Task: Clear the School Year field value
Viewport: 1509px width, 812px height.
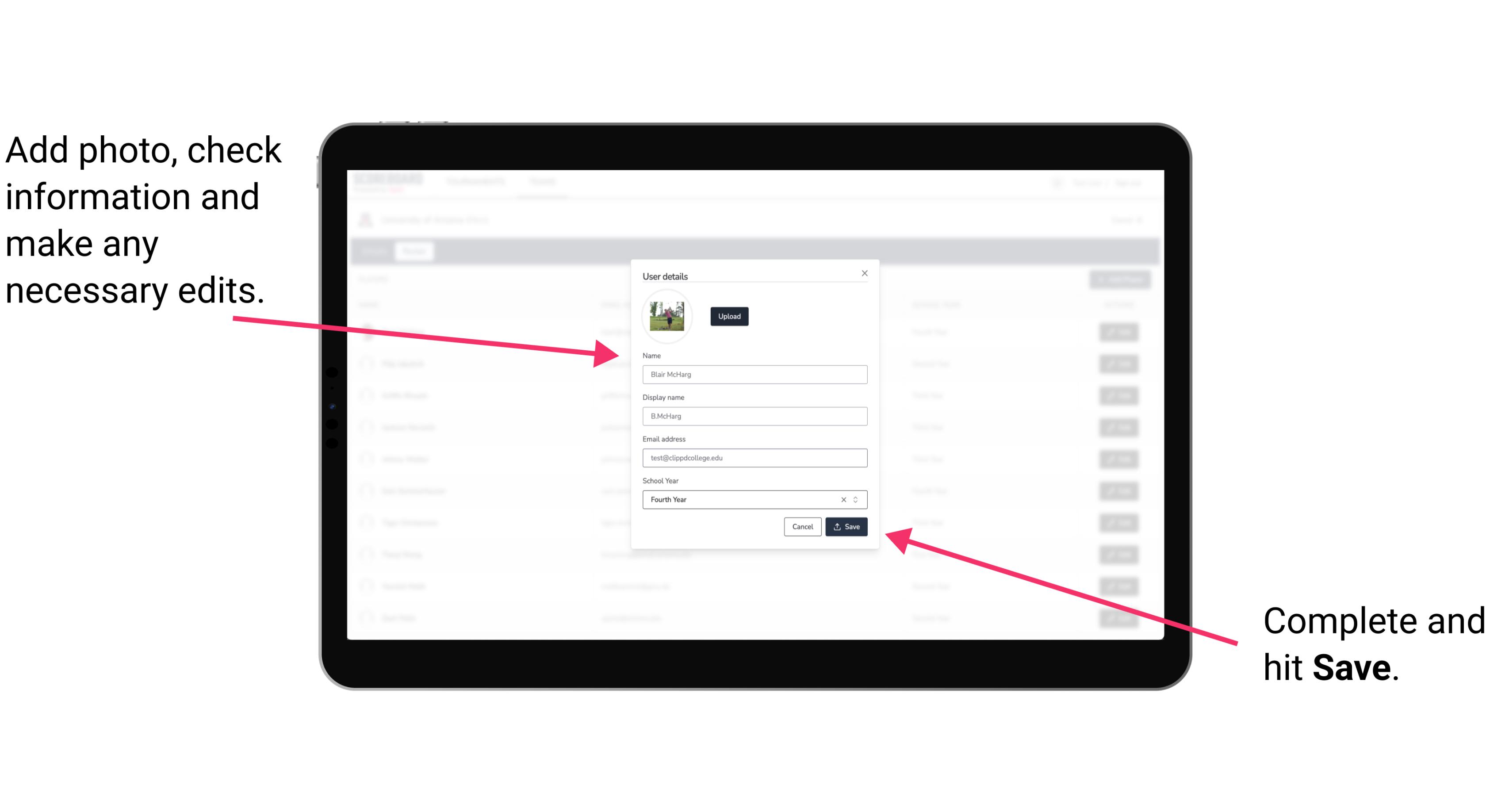Action: point(843,499)
